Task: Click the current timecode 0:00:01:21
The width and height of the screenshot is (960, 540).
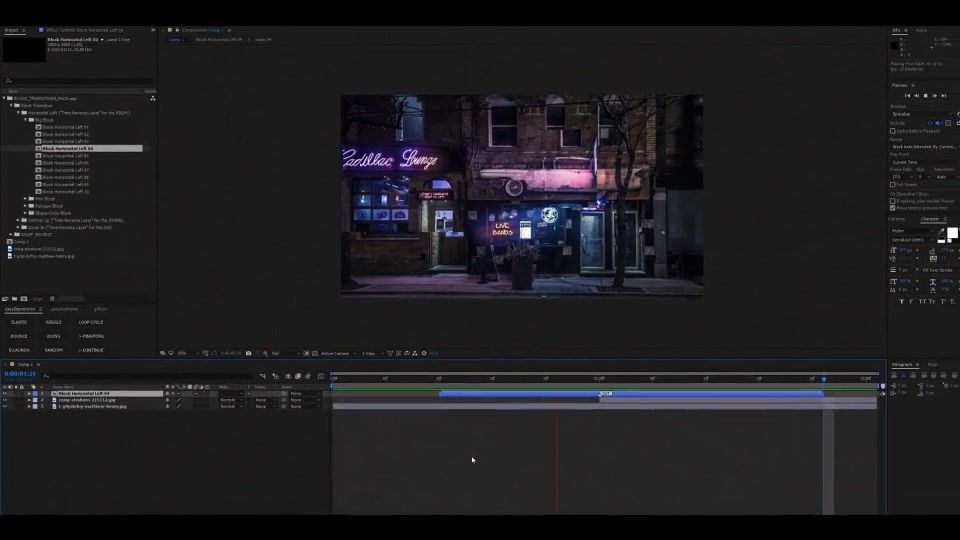Action: coord(20,373)
